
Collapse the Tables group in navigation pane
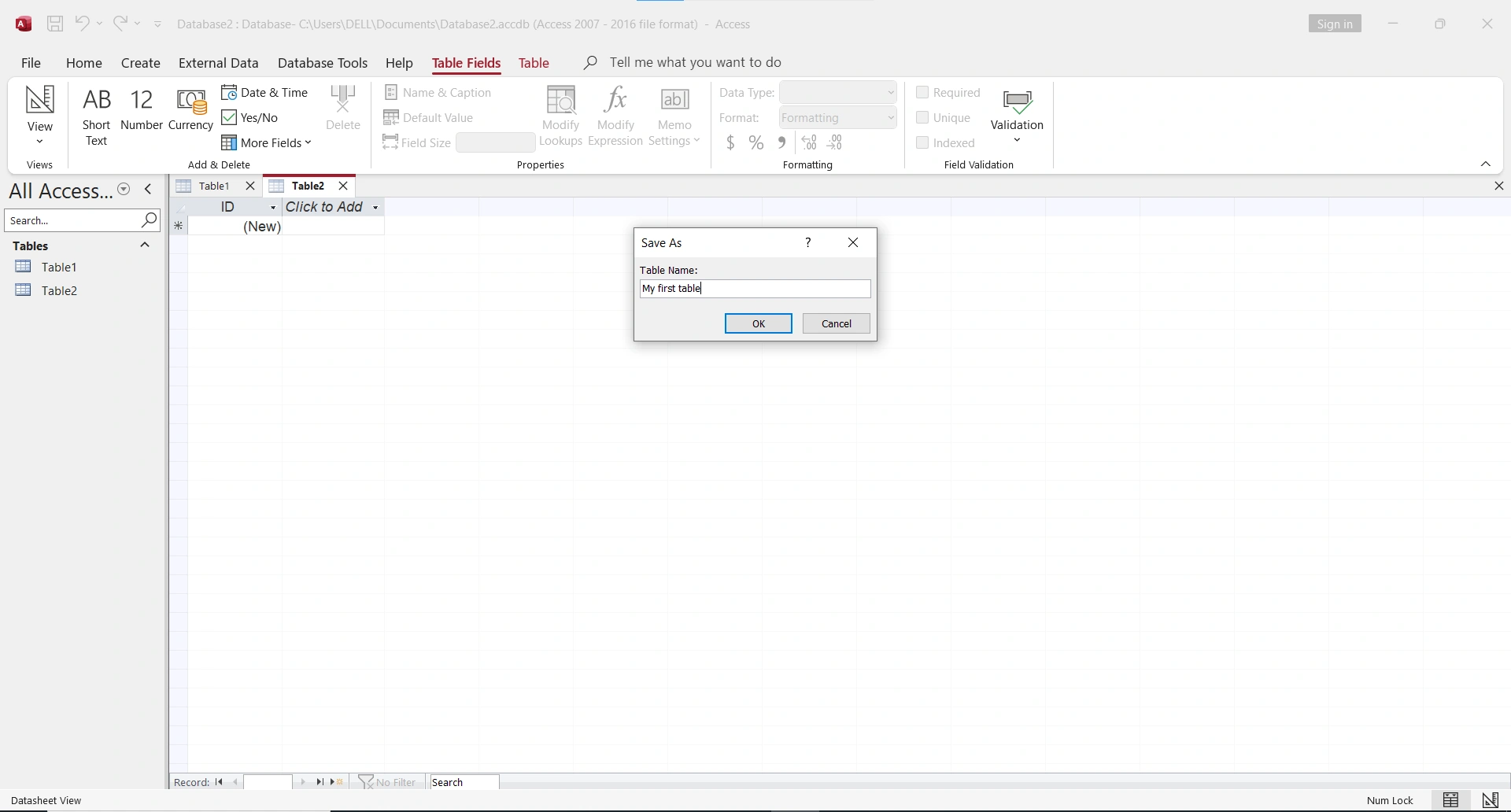point(145,245)
